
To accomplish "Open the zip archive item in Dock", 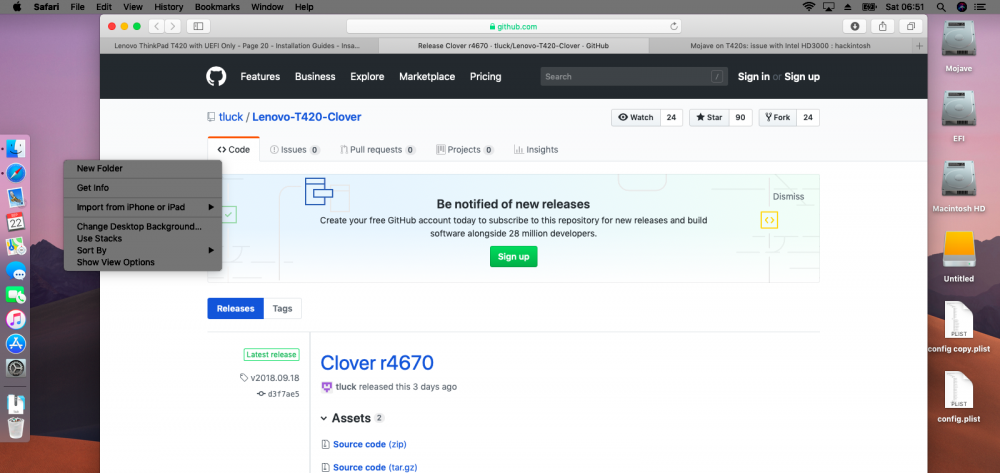I will pos(16,404).
